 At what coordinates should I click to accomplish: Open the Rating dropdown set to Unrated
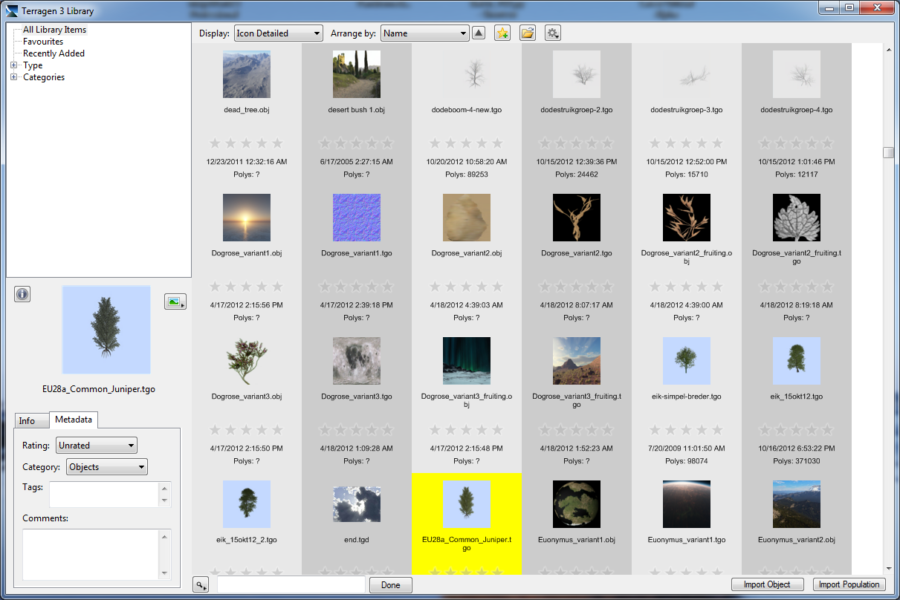[x=96, y=444]
